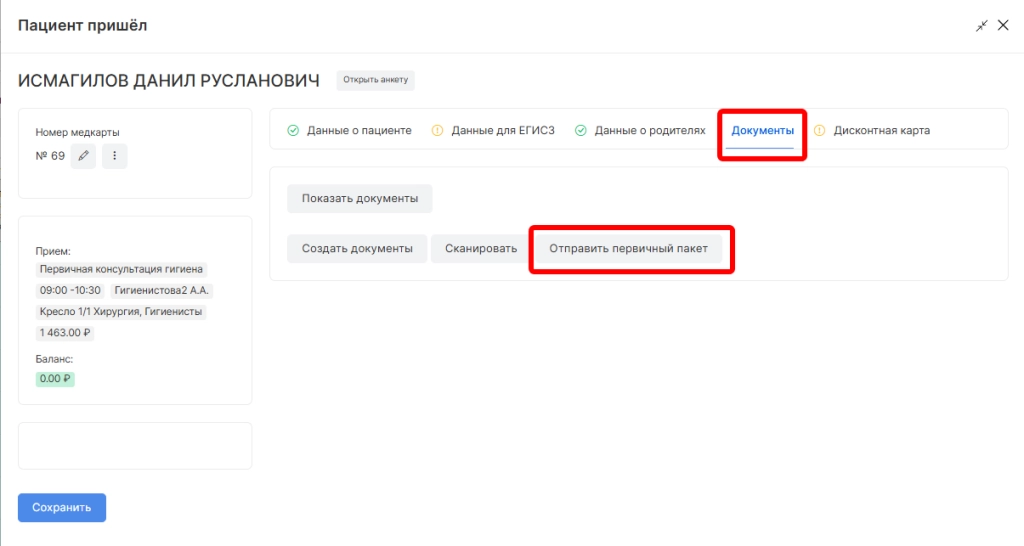Click the Создать документы button
1024x546 pixels.
click(357, 248)
